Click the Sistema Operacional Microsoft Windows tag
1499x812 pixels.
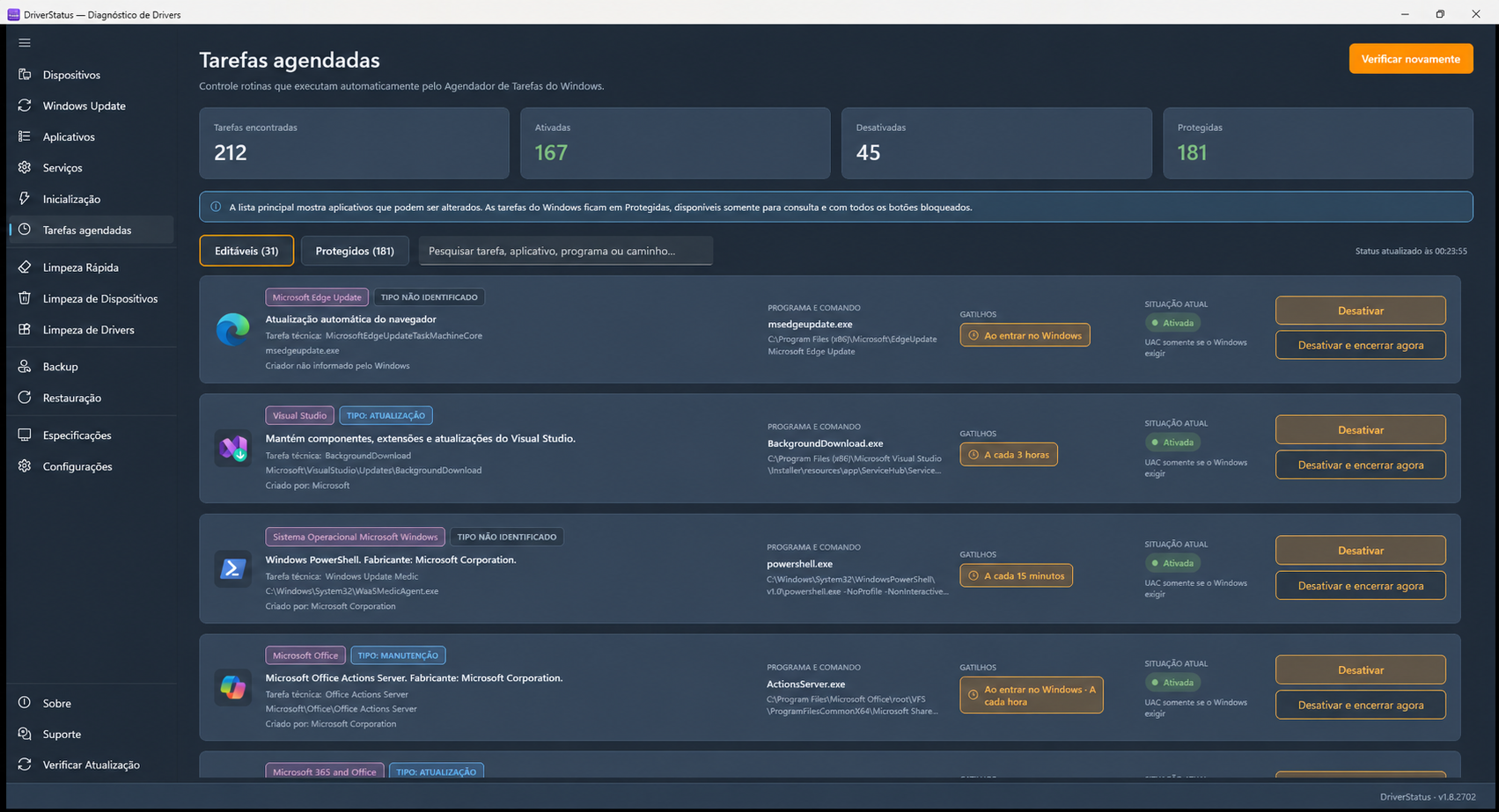click(355, 537)
